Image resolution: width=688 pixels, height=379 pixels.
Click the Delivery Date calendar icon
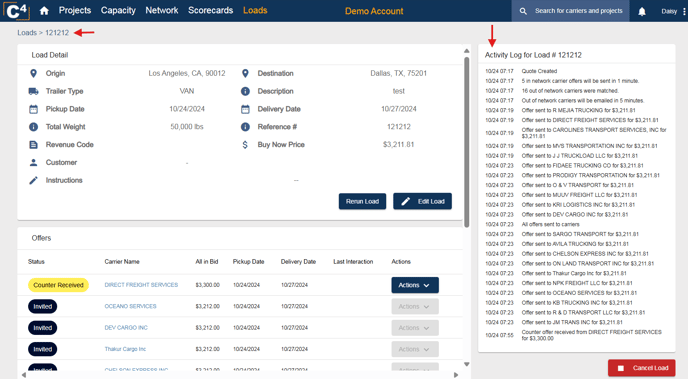(x=245, y=109)
